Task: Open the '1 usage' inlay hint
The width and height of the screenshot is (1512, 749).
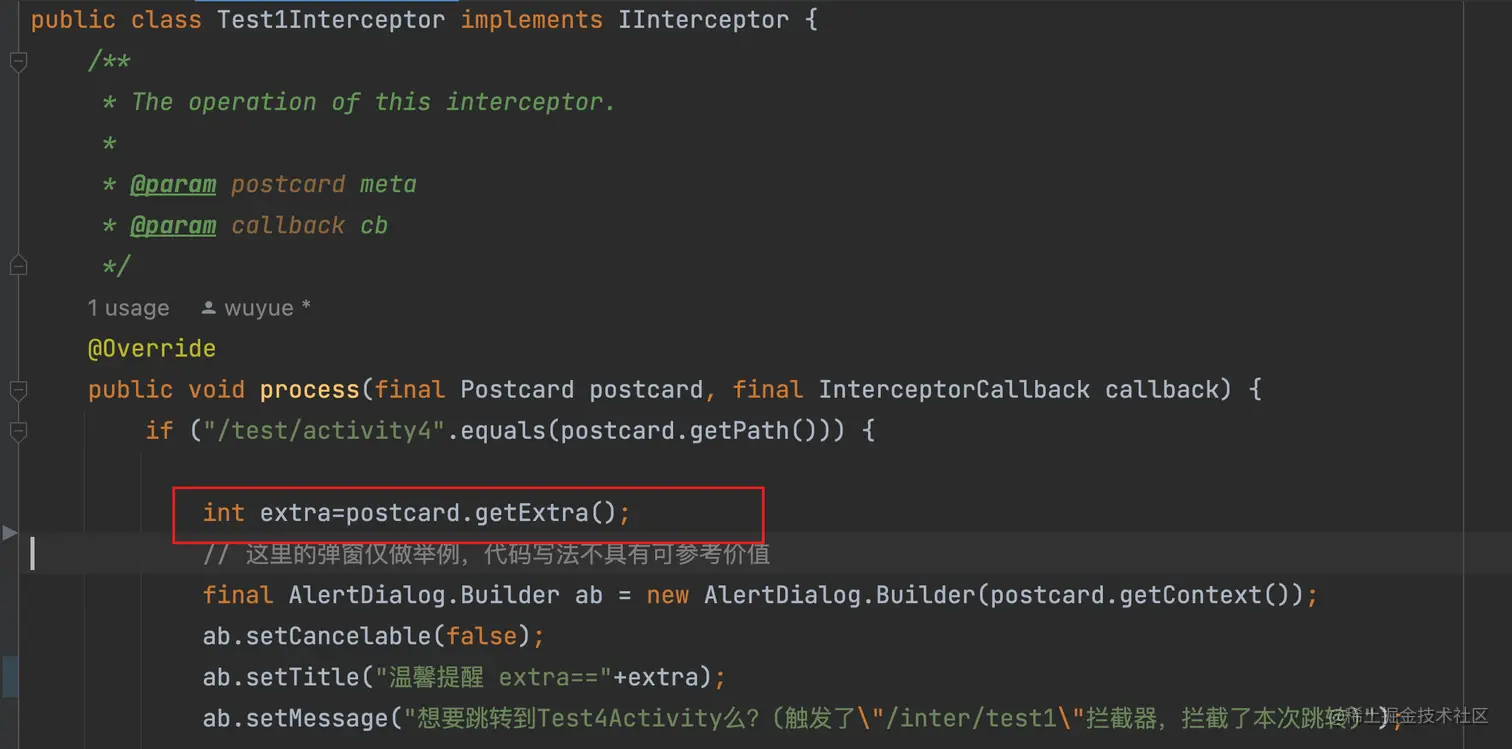Action: 128,308
